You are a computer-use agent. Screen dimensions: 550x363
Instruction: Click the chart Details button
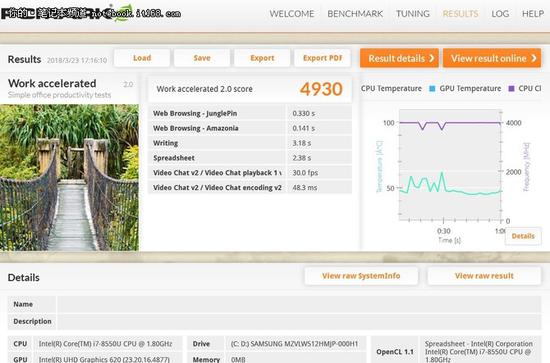[523, 236]
